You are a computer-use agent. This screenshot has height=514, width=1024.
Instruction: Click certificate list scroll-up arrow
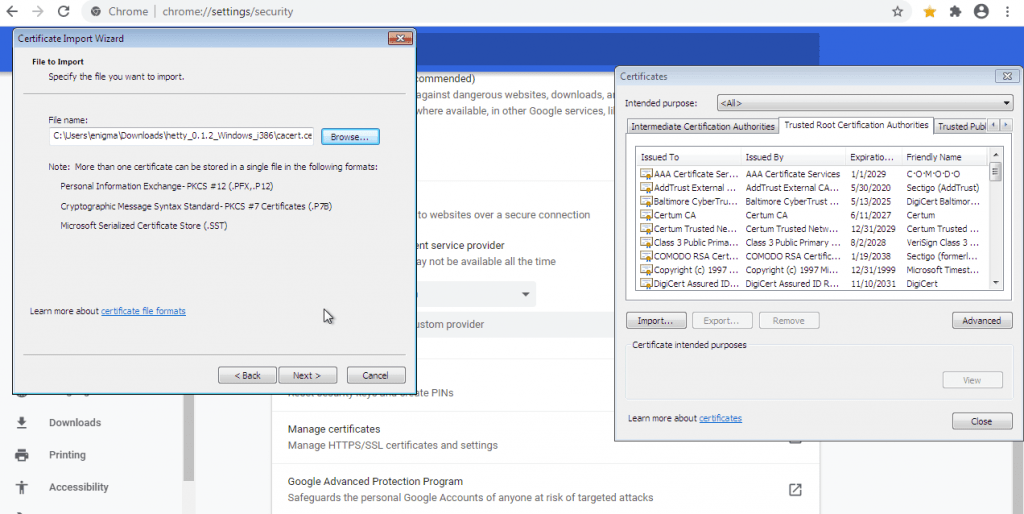(995, 155)
